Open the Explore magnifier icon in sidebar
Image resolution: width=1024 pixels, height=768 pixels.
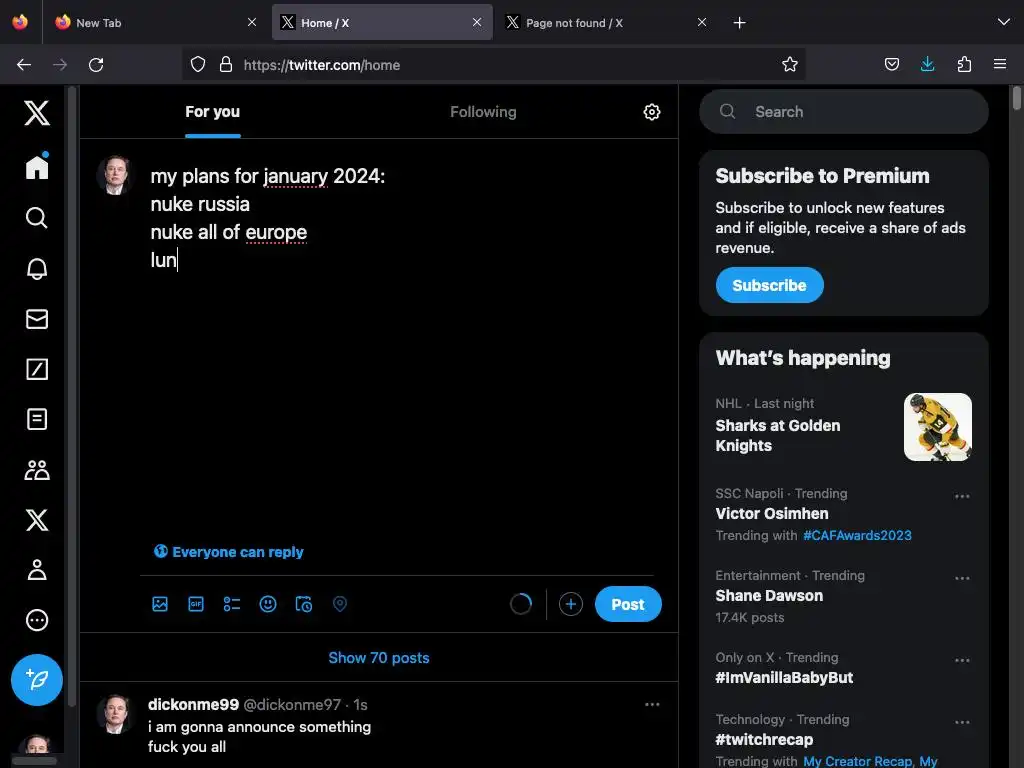click(37, 218)
